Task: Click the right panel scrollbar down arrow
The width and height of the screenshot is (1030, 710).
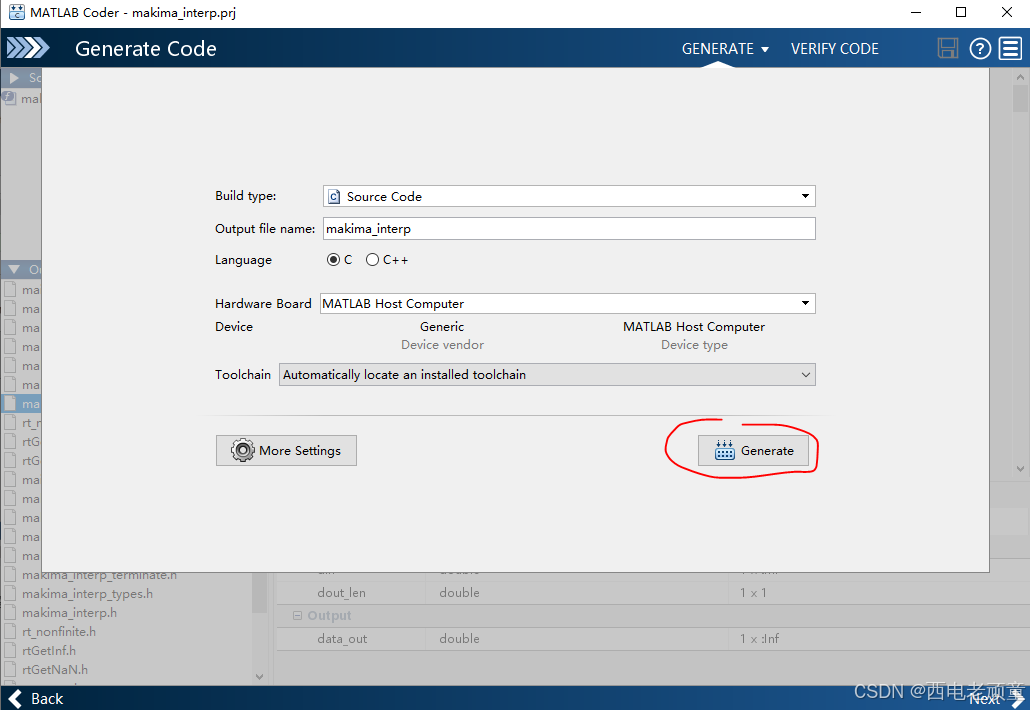Action: (x=1020, y=469)
